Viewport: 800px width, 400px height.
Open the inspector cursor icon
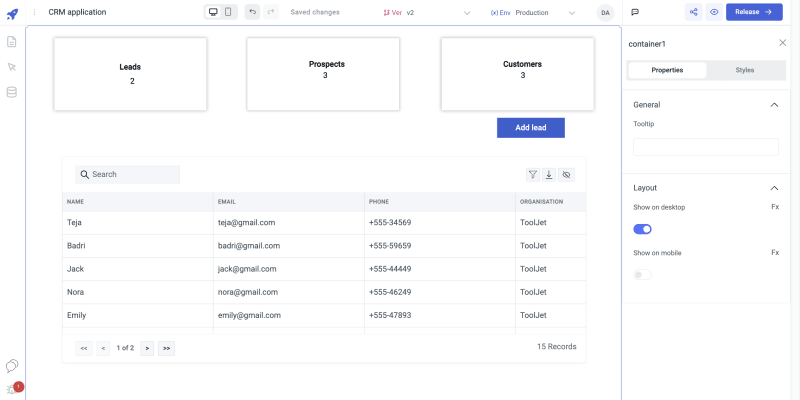[x=11, y=67]
